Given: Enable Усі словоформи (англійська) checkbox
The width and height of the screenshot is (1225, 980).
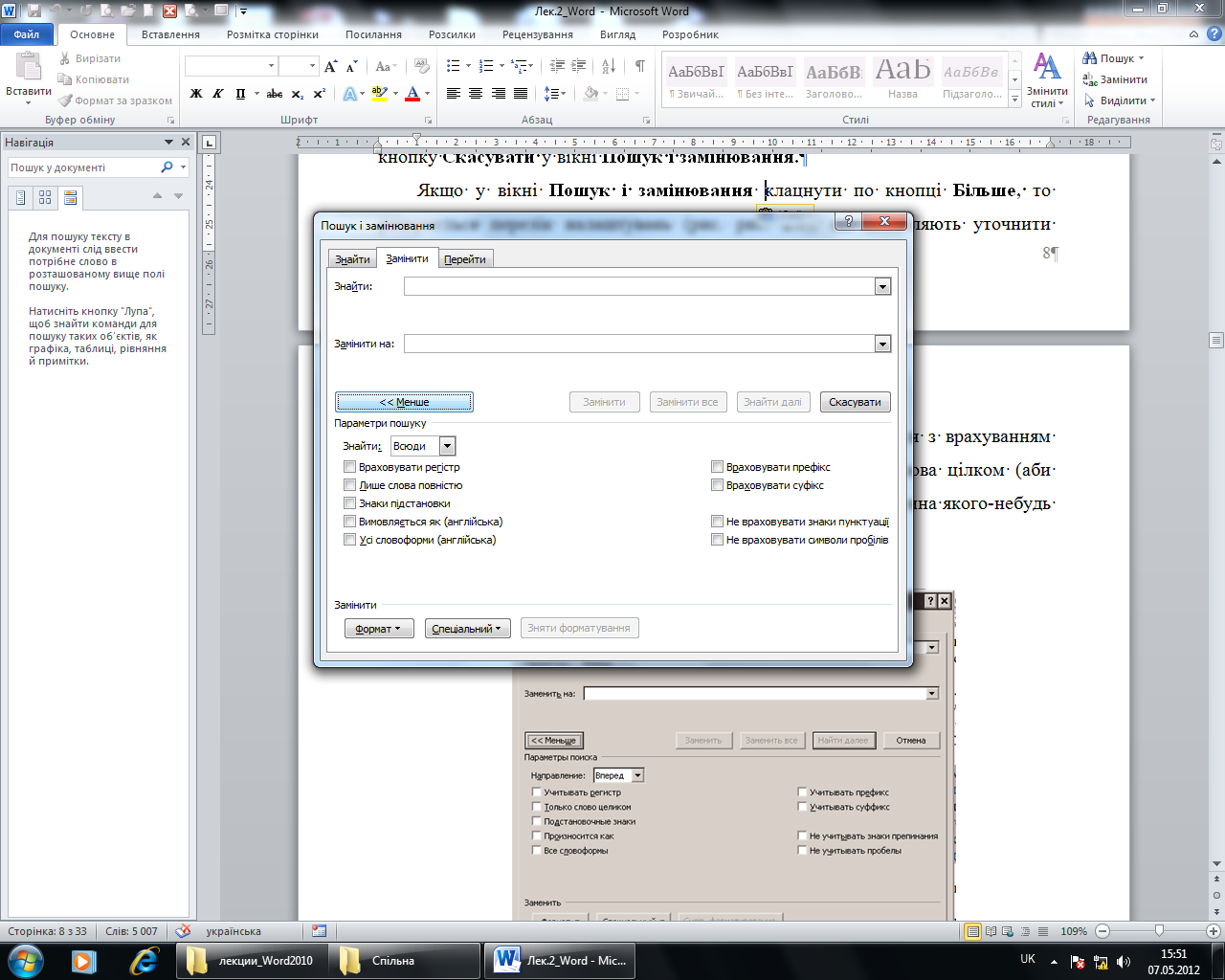Looking at the screenshot, I should coord(349,540).
